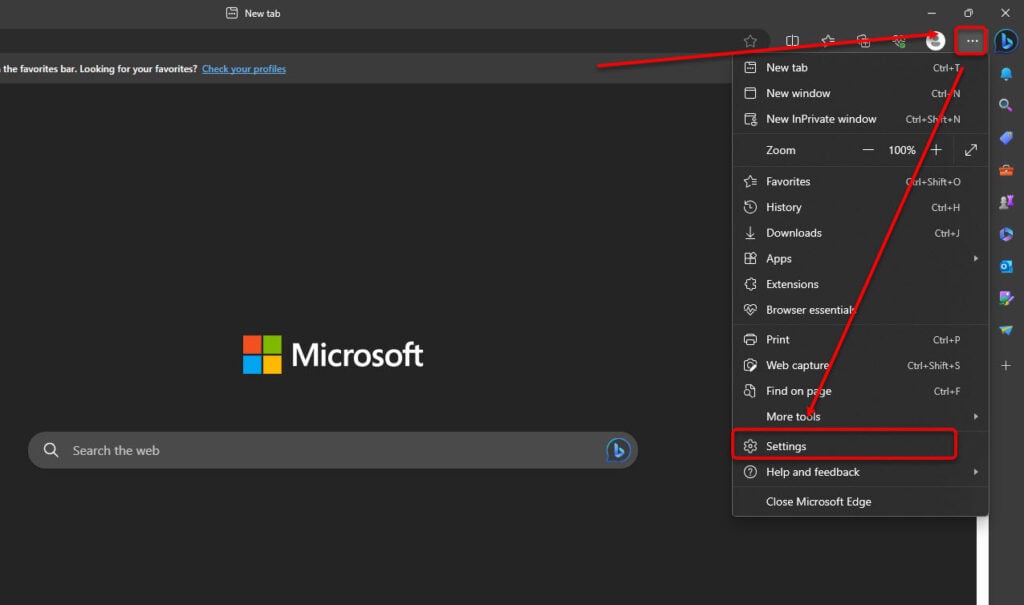Open sidebar Tools briefcase icon
Viewport: 1024px width, 605px height.
coord(1006,170)
